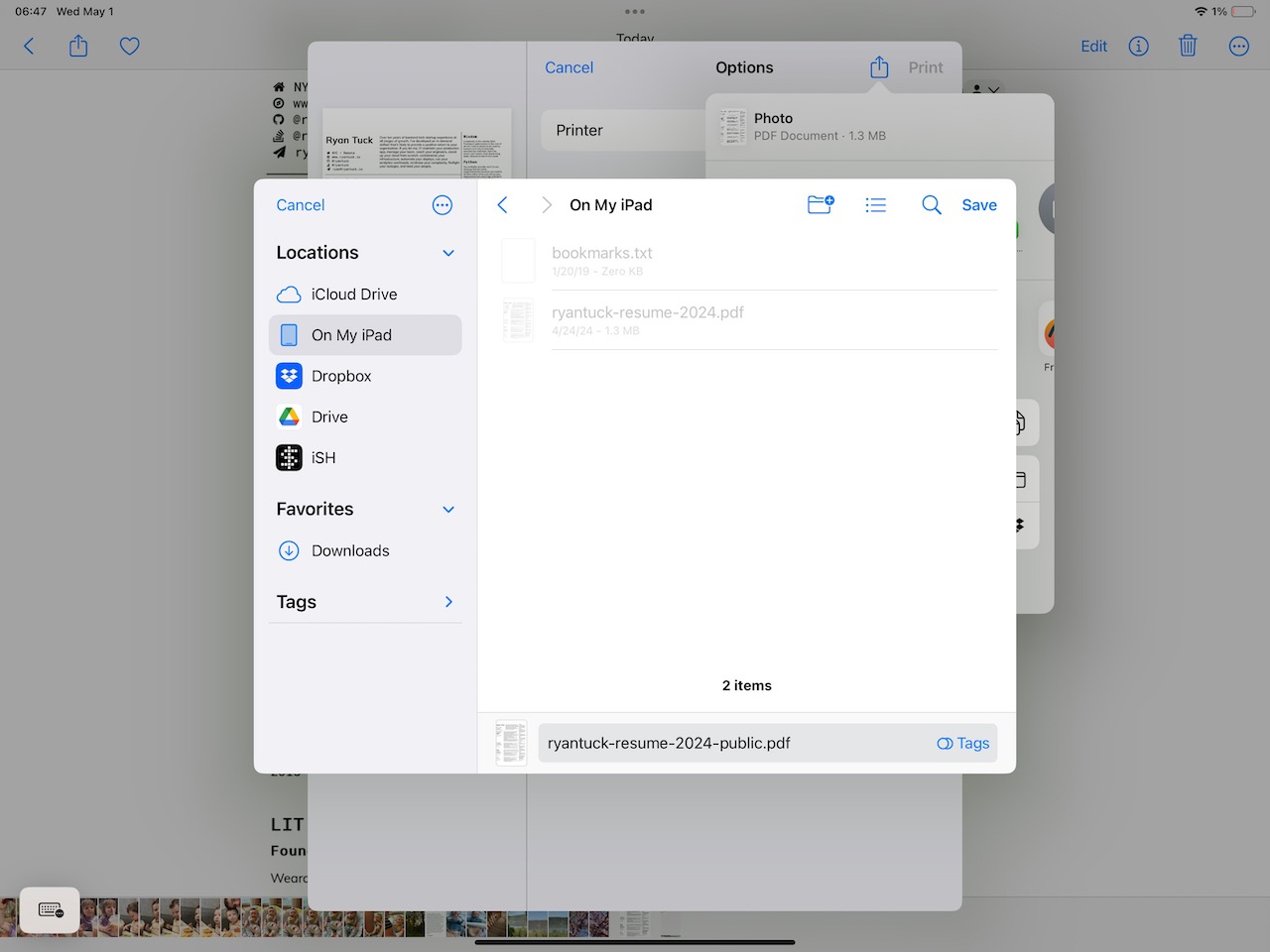Open search with the magnifying glass icon

(x=931, y=205)
